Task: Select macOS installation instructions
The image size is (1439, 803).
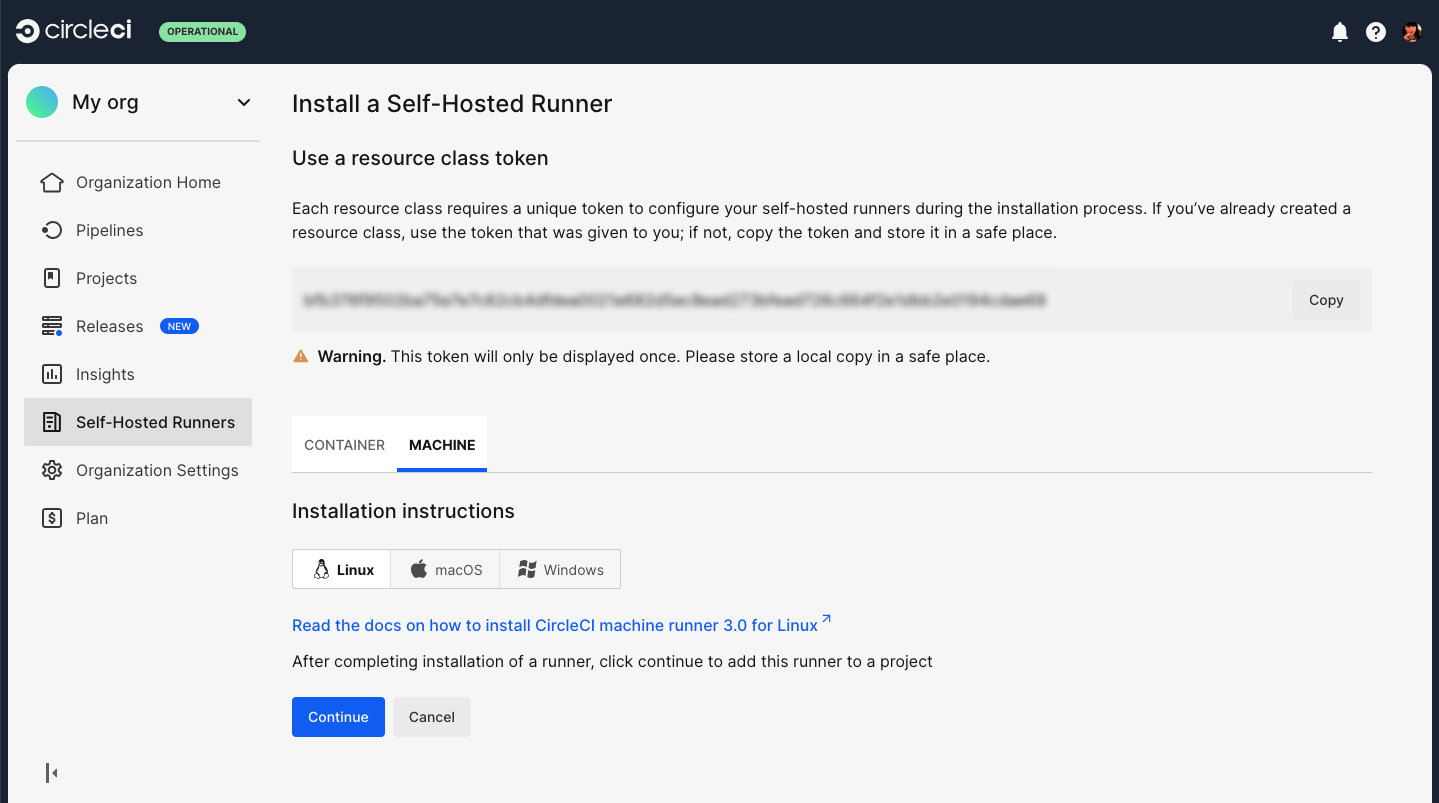Action: 446,569
